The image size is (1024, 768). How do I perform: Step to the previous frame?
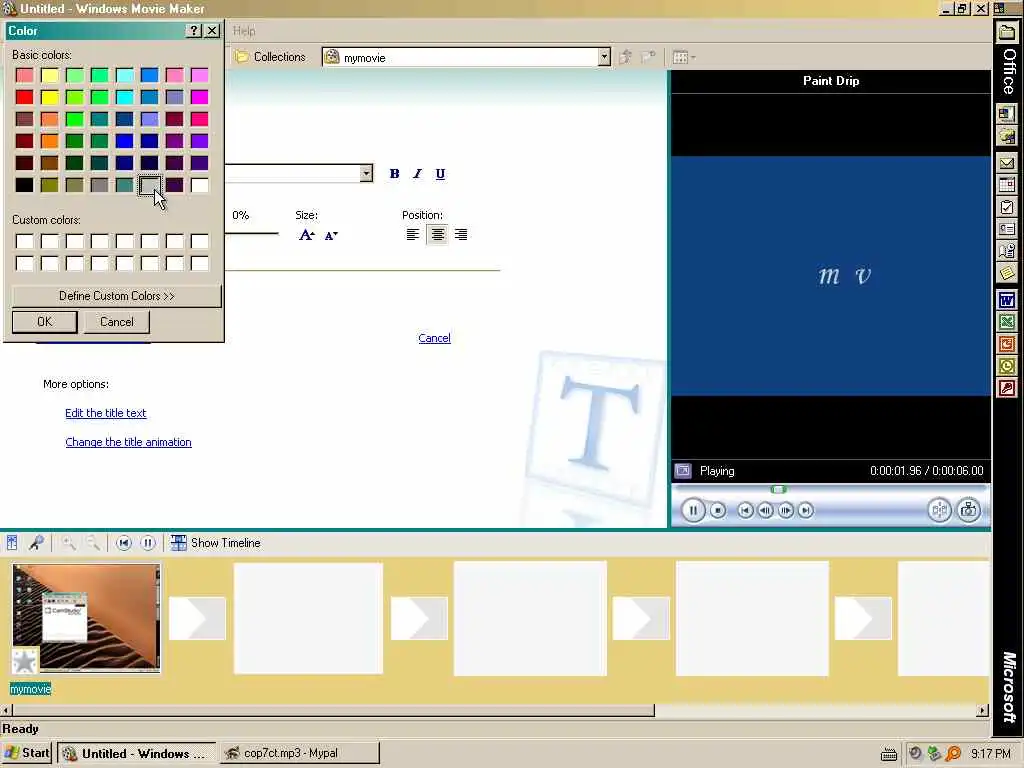pyautogui.click(x=765, y=510)
